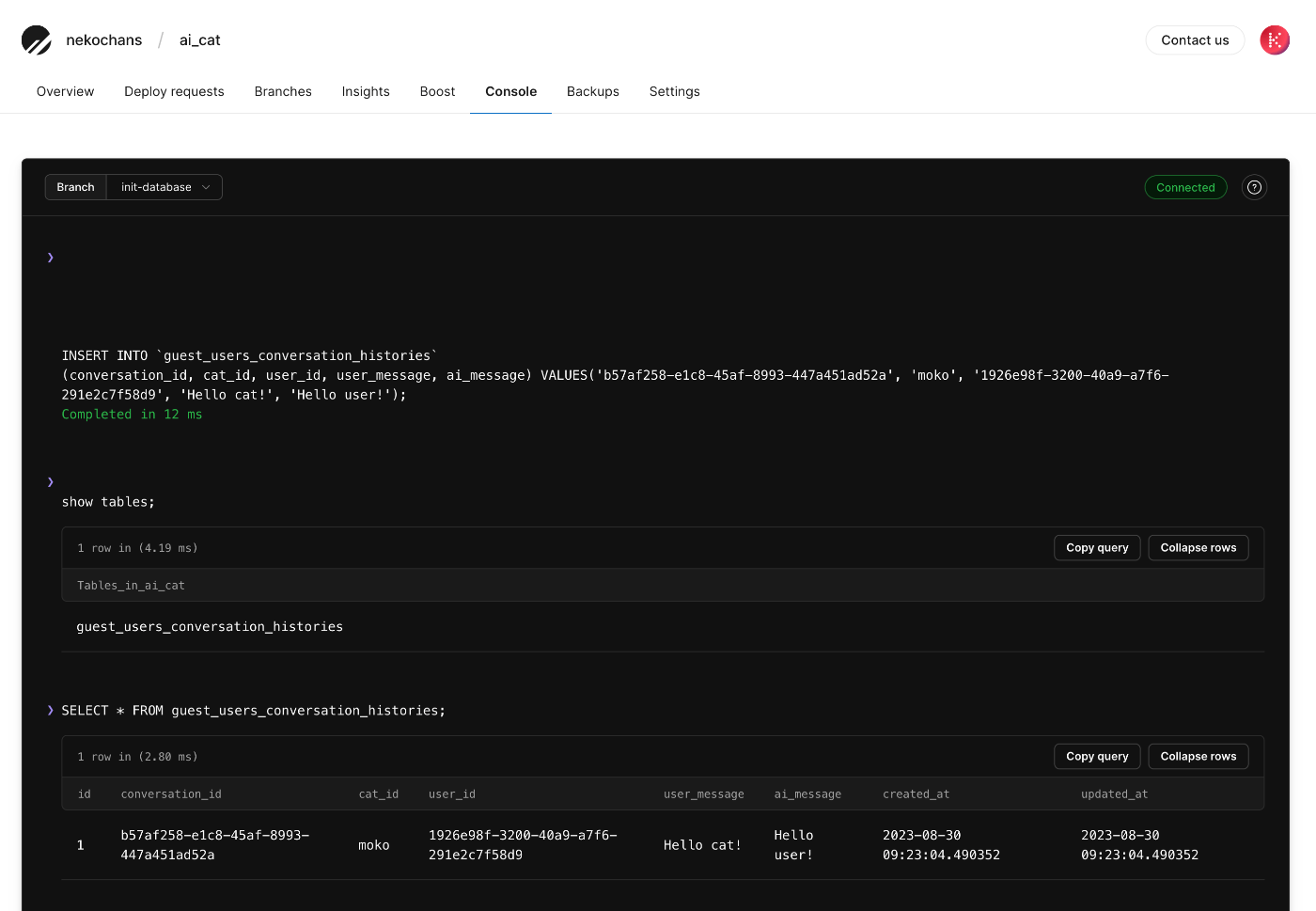1316x911 pixels.
Task: Click the conversation_id column header
Action: (171, 794)
